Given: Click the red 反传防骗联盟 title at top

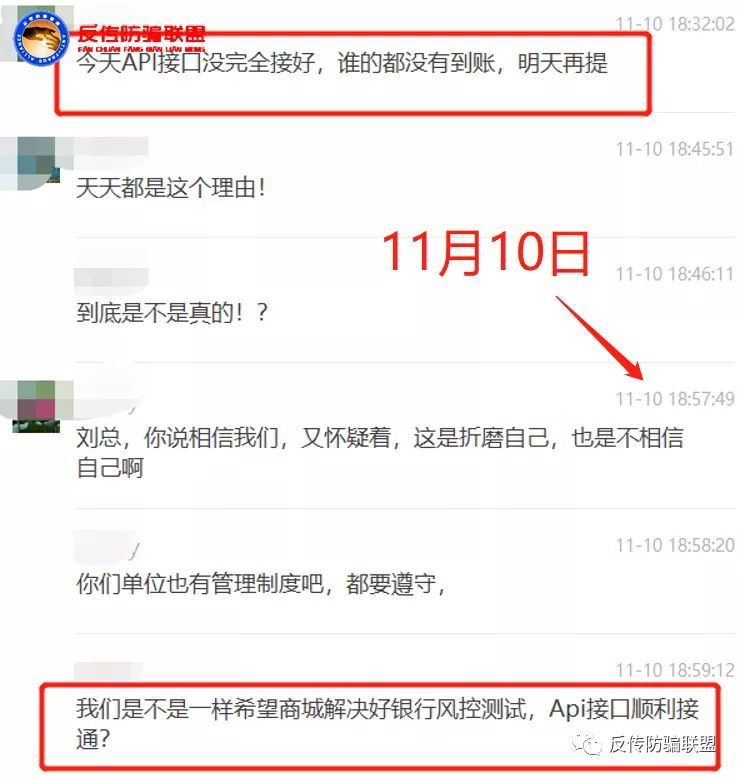Looking at the screenshot, I should pos(141,34).
